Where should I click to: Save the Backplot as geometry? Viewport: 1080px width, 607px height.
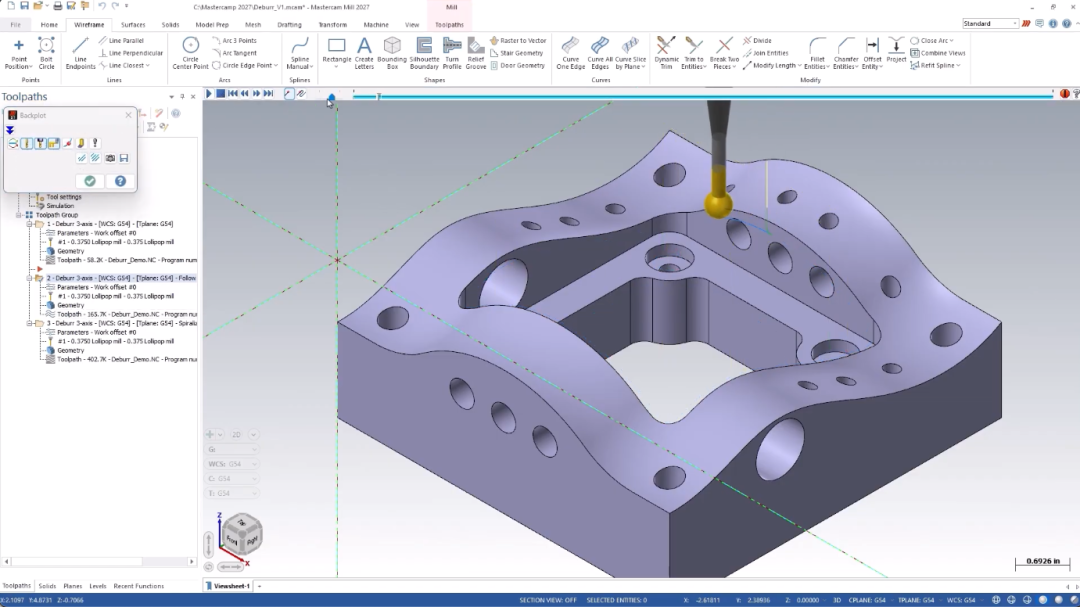[x=124, y=158]
